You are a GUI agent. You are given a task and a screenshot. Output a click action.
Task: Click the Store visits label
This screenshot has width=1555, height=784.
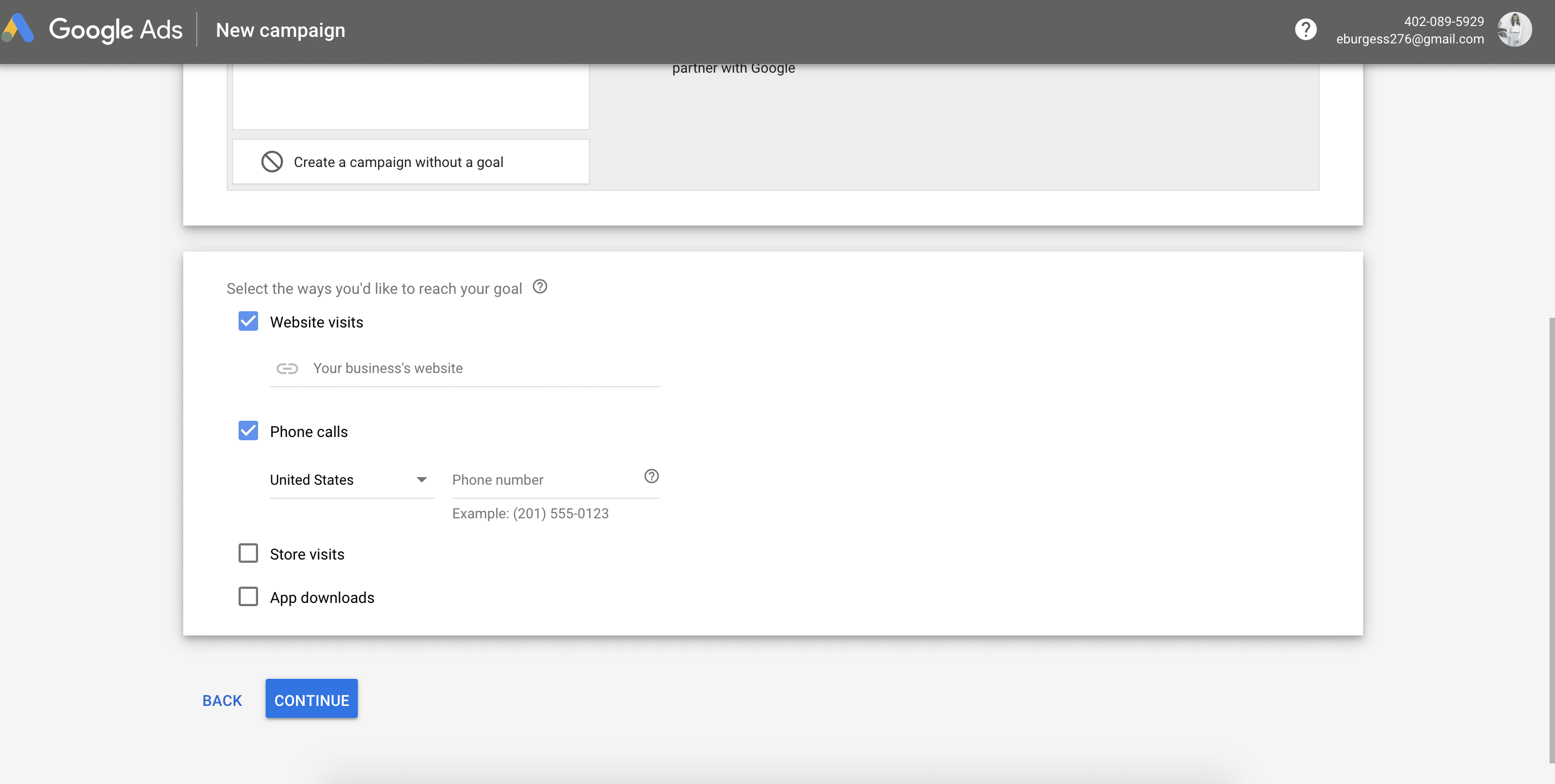coord(307,555)
